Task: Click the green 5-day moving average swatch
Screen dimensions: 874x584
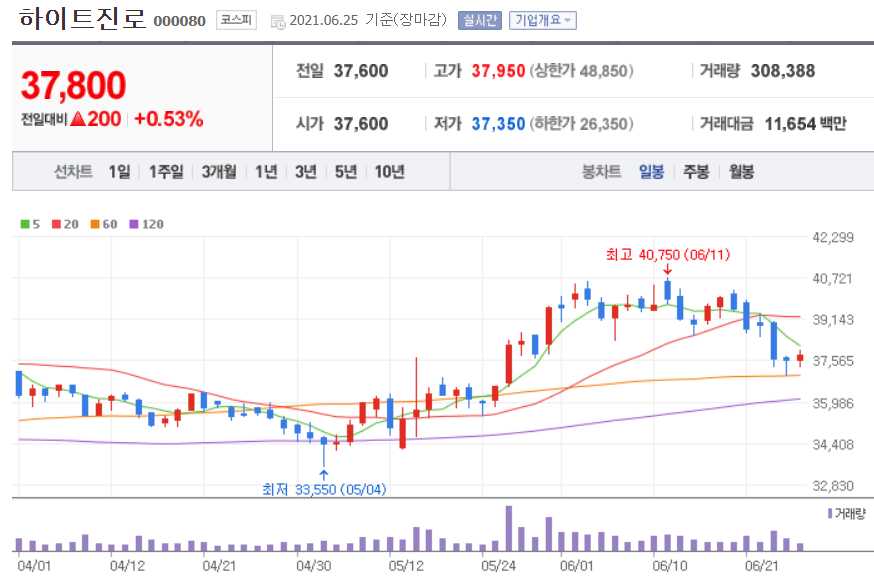Action: (25, 224)
